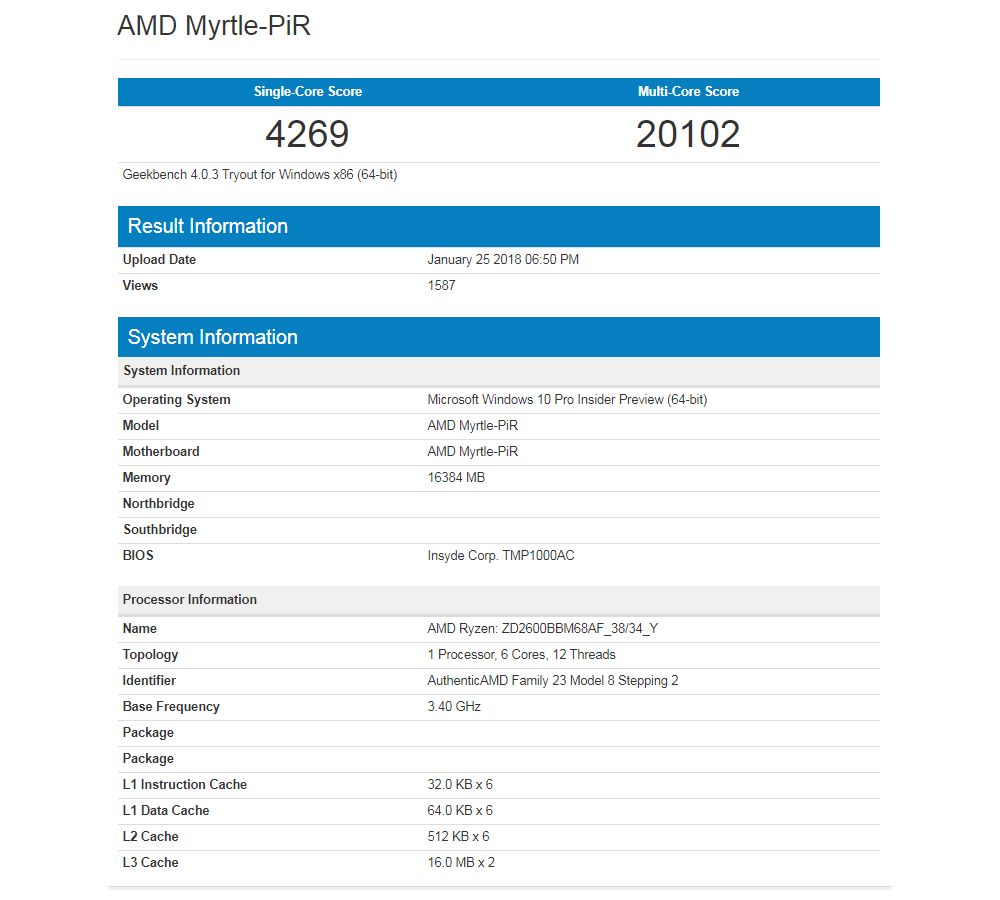The width and height of the screenshot is (1000, 900).
Task: Select the Memory value 16384 MB
Action: [x=456, y=477]
